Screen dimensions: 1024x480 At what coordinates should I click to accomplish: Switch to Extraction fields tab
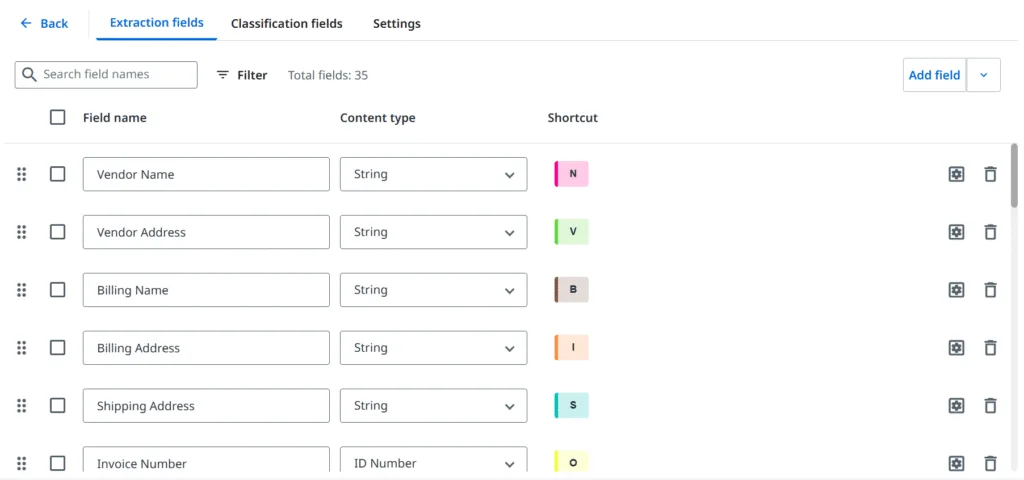click(157, 23)
